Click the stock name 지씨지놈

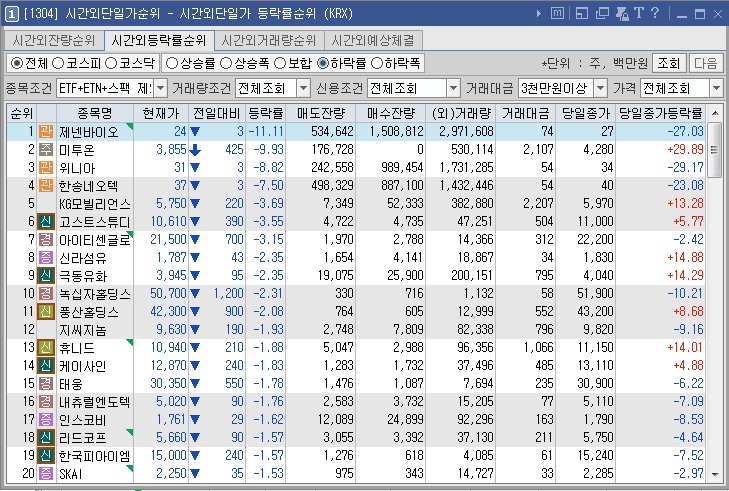(x=83, y=330)
